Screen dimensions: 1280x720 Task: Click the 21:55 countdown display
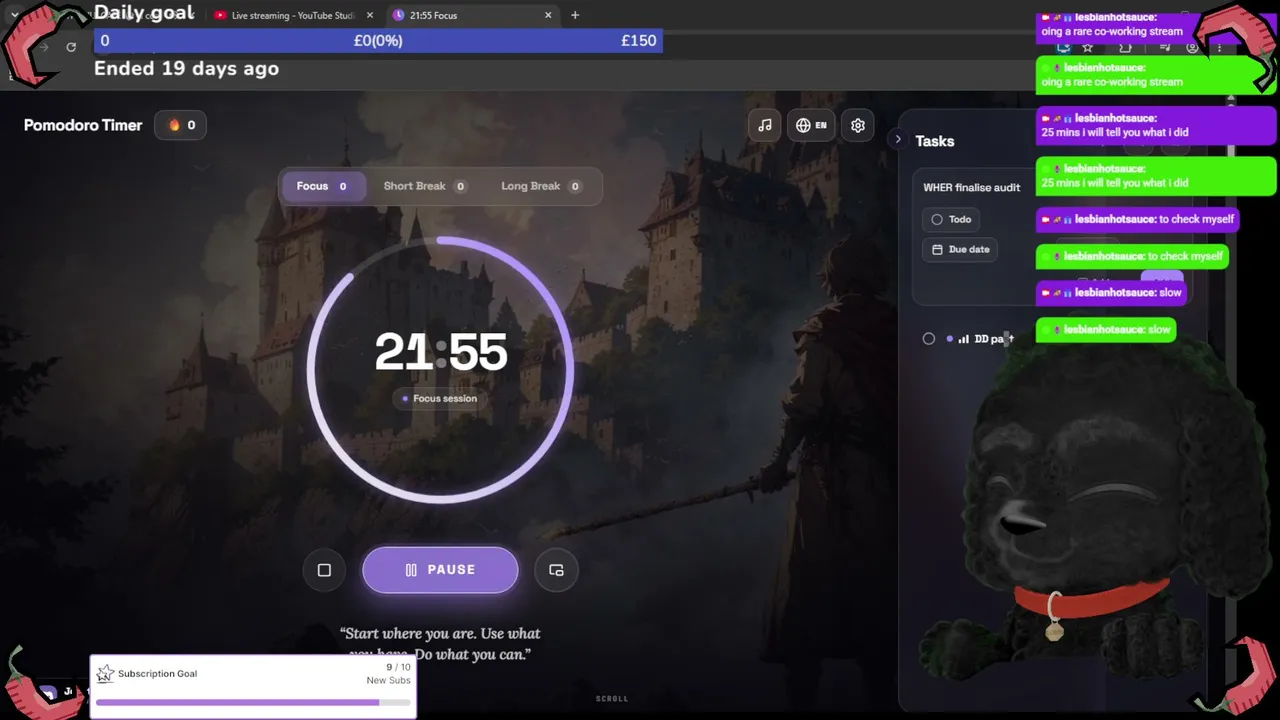click(x=441, y=352)
